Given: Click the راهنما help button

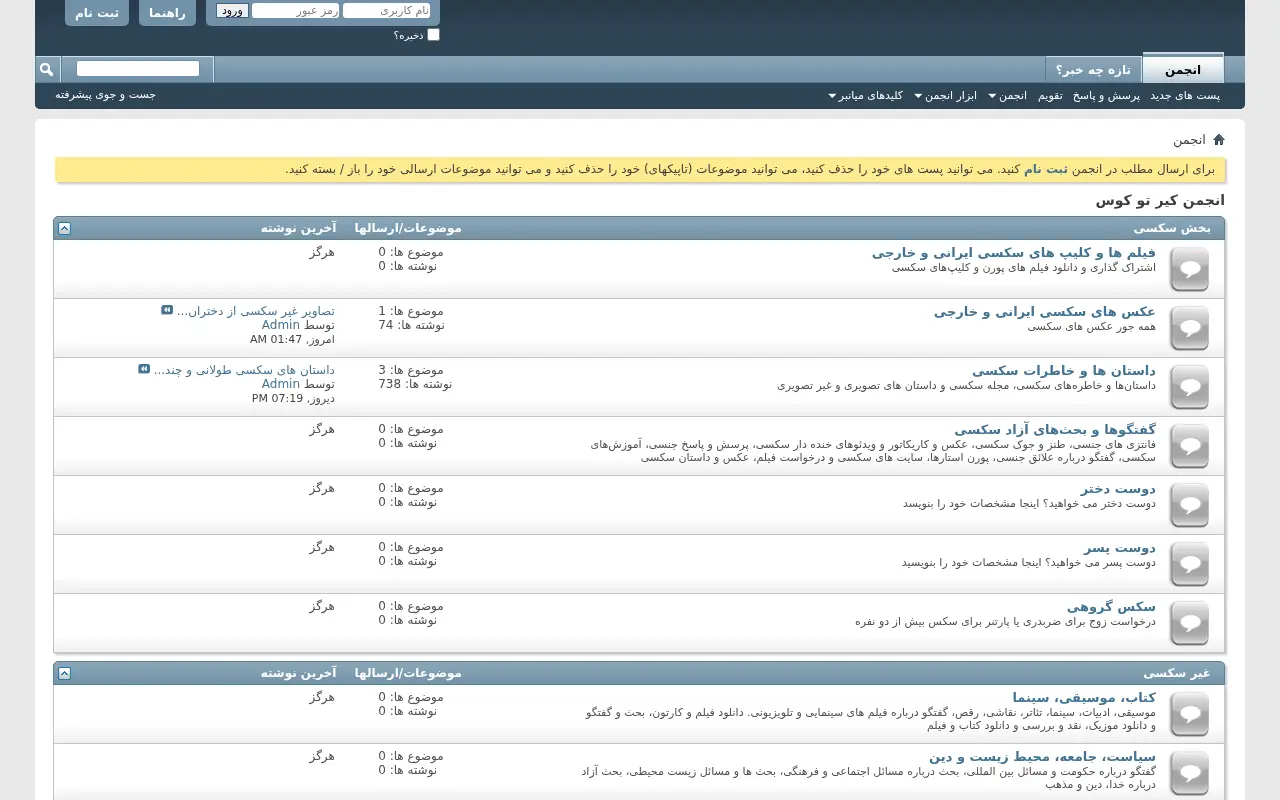Looking at the screenshot, I should click(x=167, y=13).
